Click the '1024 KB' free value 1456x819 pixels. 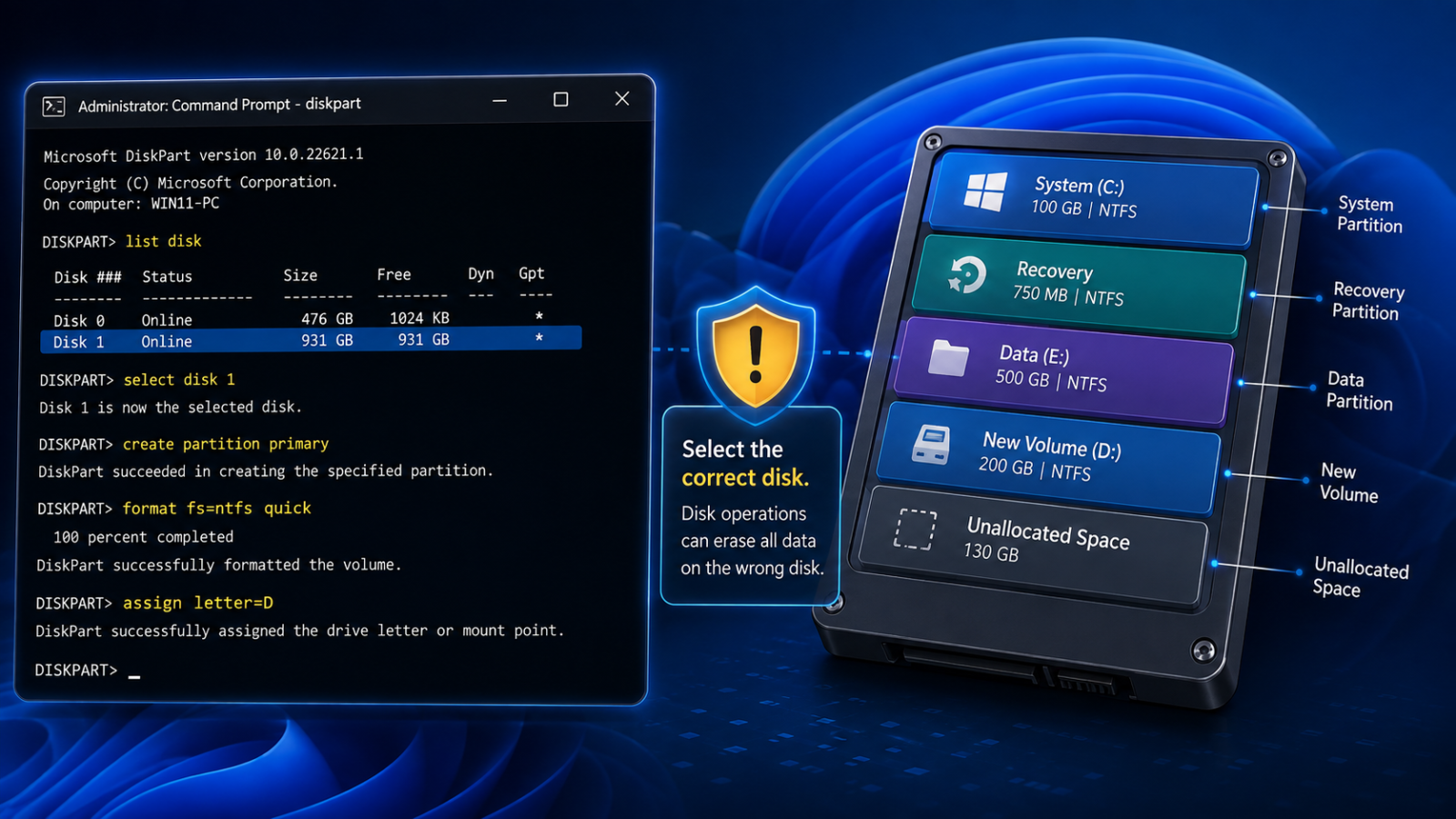click(420, 318)
